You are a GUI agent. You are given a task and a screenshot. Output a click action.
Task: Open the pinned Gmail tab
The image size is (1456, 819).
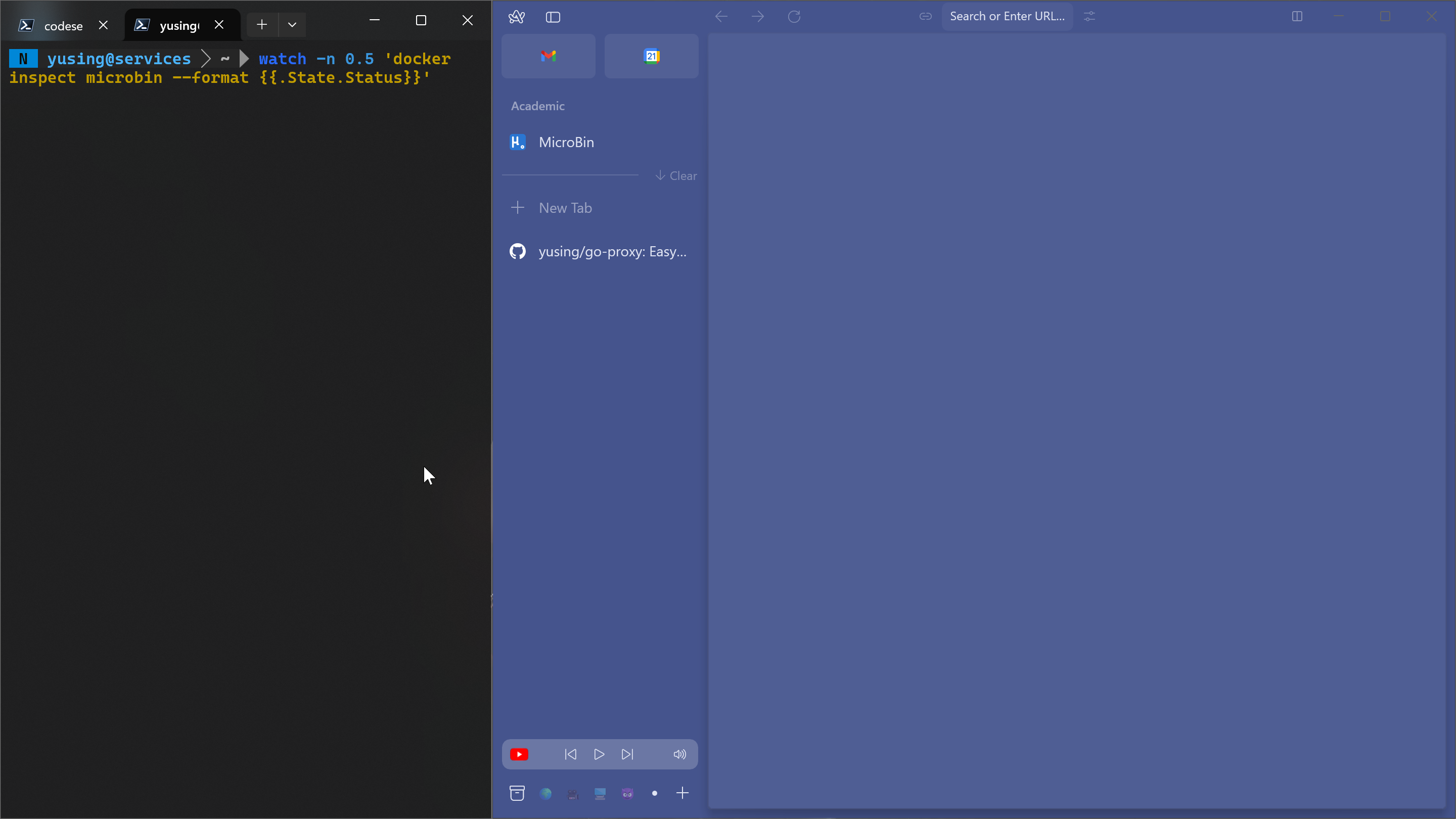tap(548, 56)
